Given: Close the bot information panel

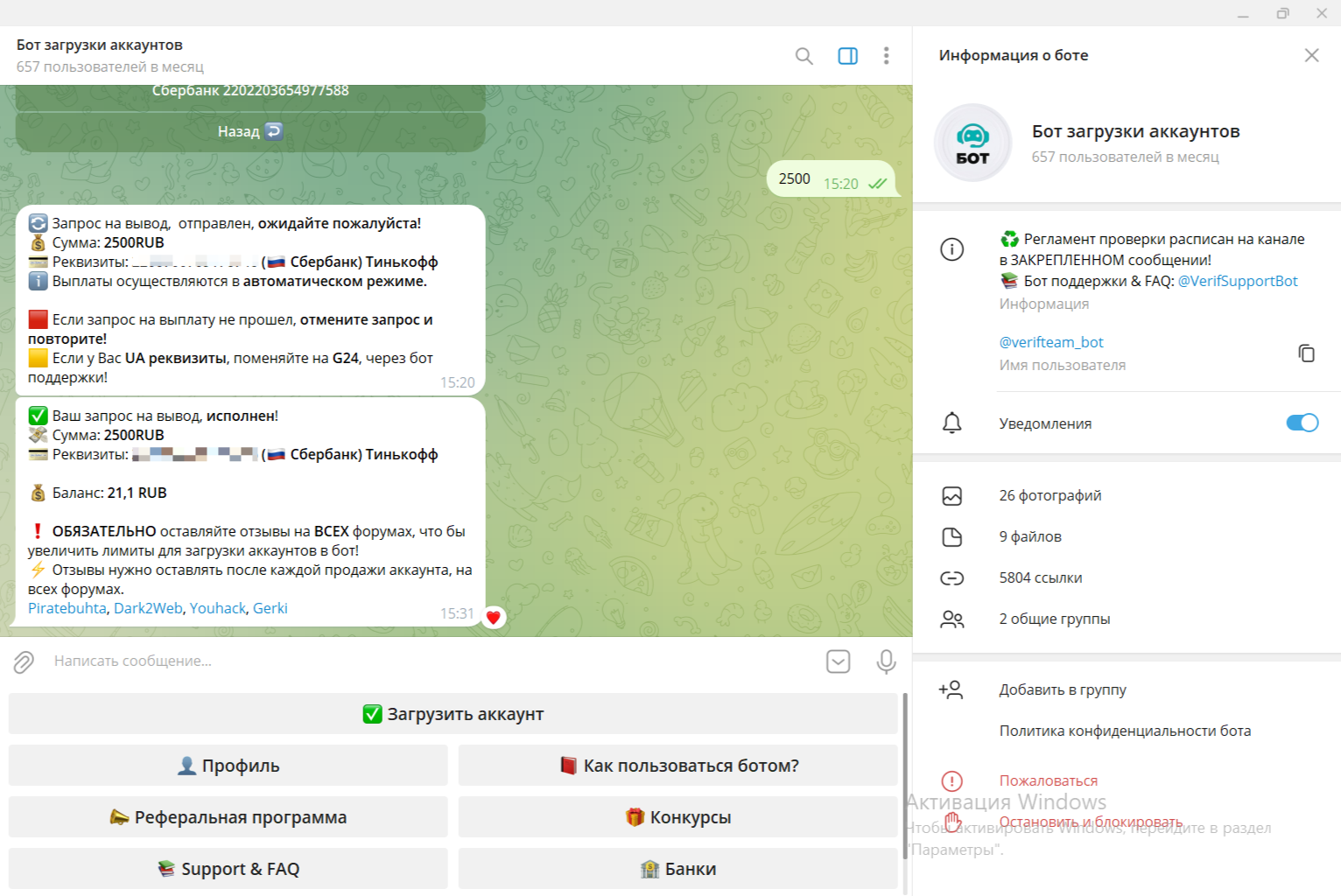Looking at the screenshot, I should pos(1311,55).
